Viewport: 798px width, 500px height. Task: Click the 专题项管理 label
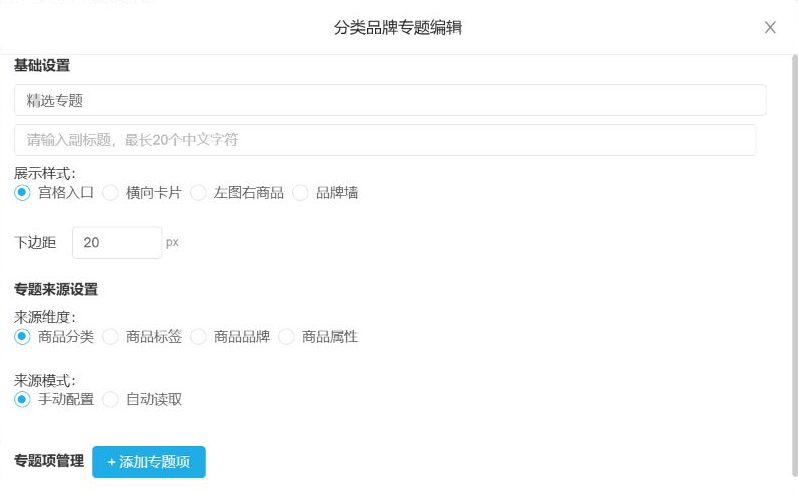[49, 461]
